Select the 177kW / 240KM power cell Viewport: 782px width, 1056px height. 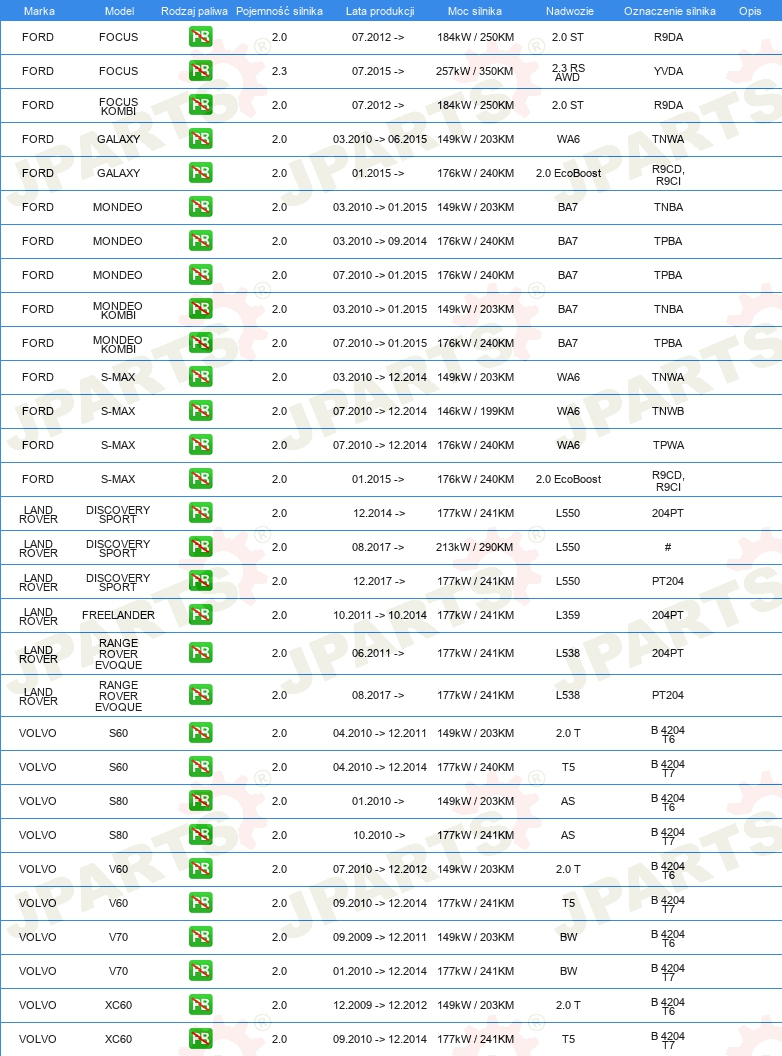pos(475,766)
